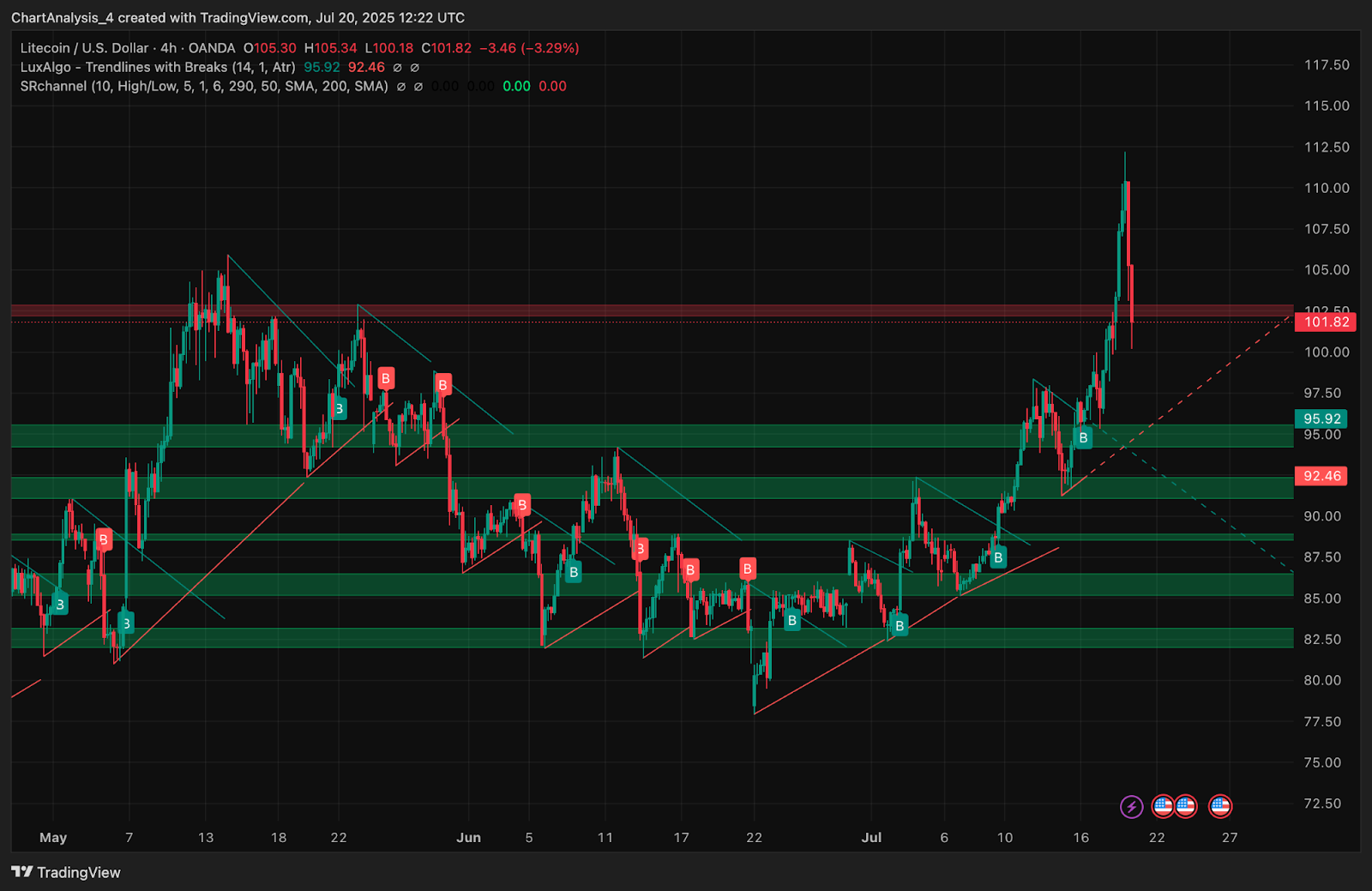Viewport: 1372px width, 891px height.
Task: Click the red B marker above Jun 22
Action: click(747, 569)
